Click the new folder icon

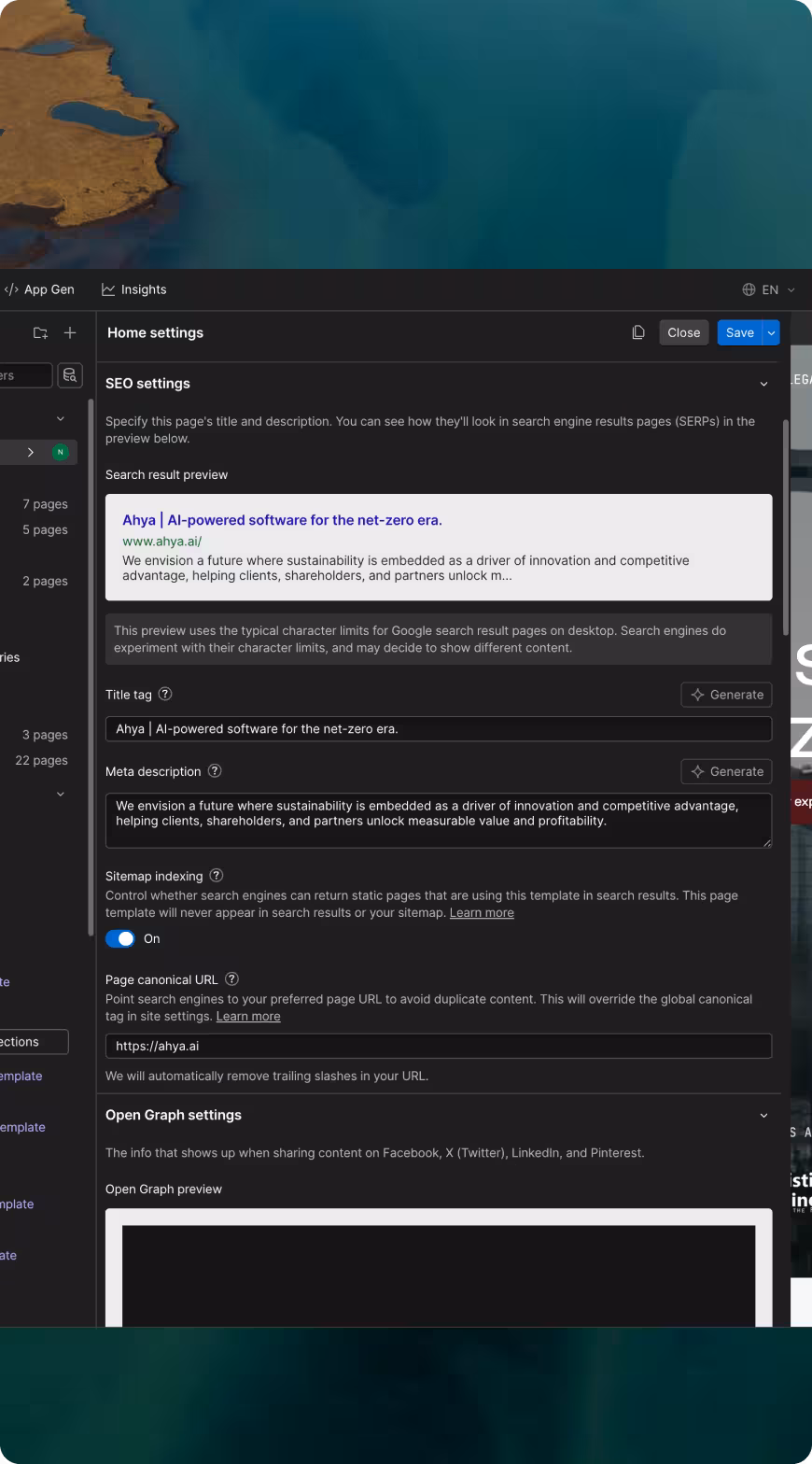pyautogui.click(x=40, y=332)
